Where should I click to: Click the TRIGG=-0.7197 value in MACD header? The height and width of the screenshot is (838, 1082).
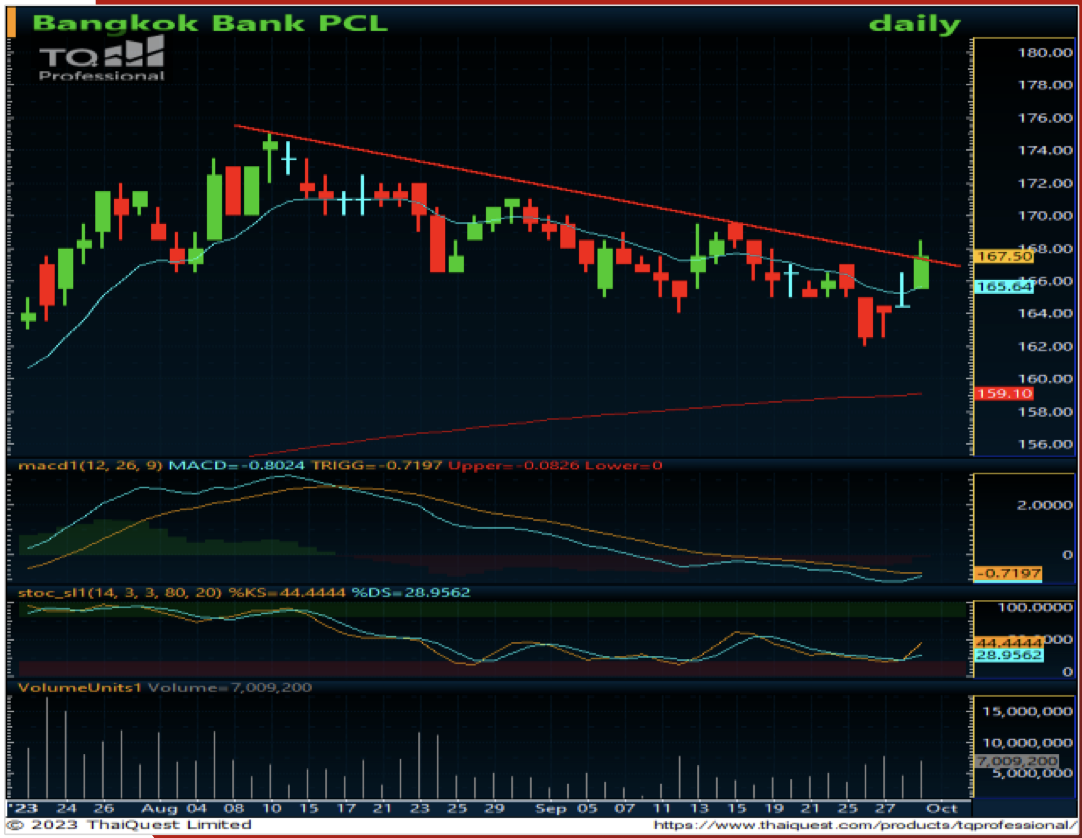[x=377, y=465]
